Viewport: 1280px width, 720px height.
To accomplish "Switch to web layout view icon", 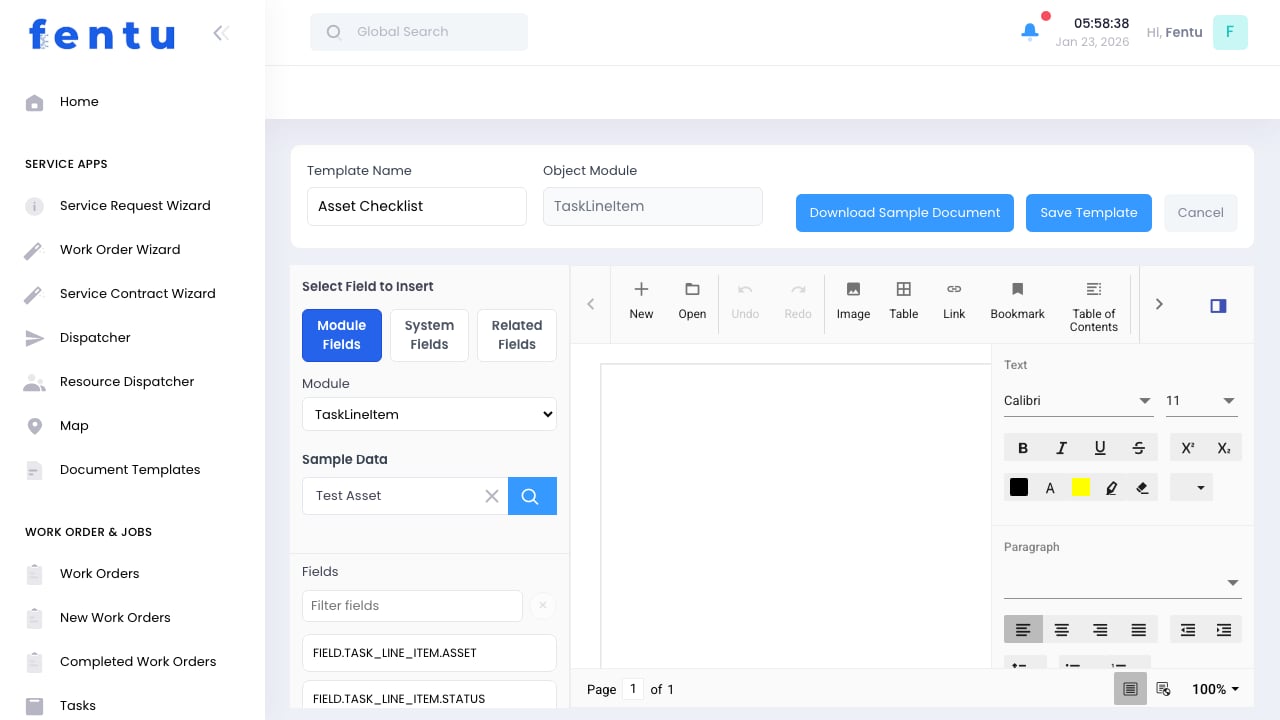I will coord(1163,689).
